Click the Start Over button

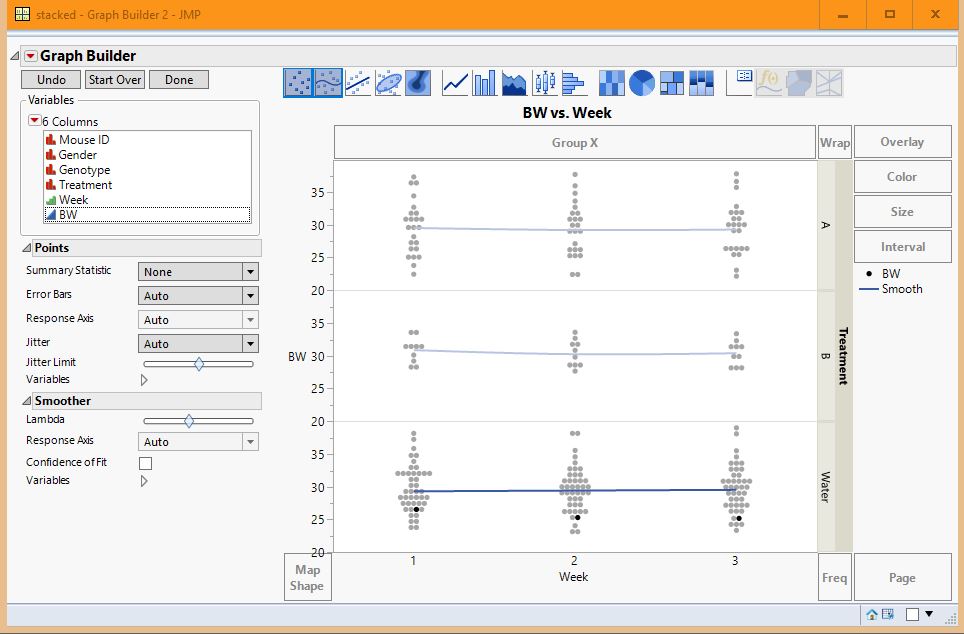(x=114, y=79)
